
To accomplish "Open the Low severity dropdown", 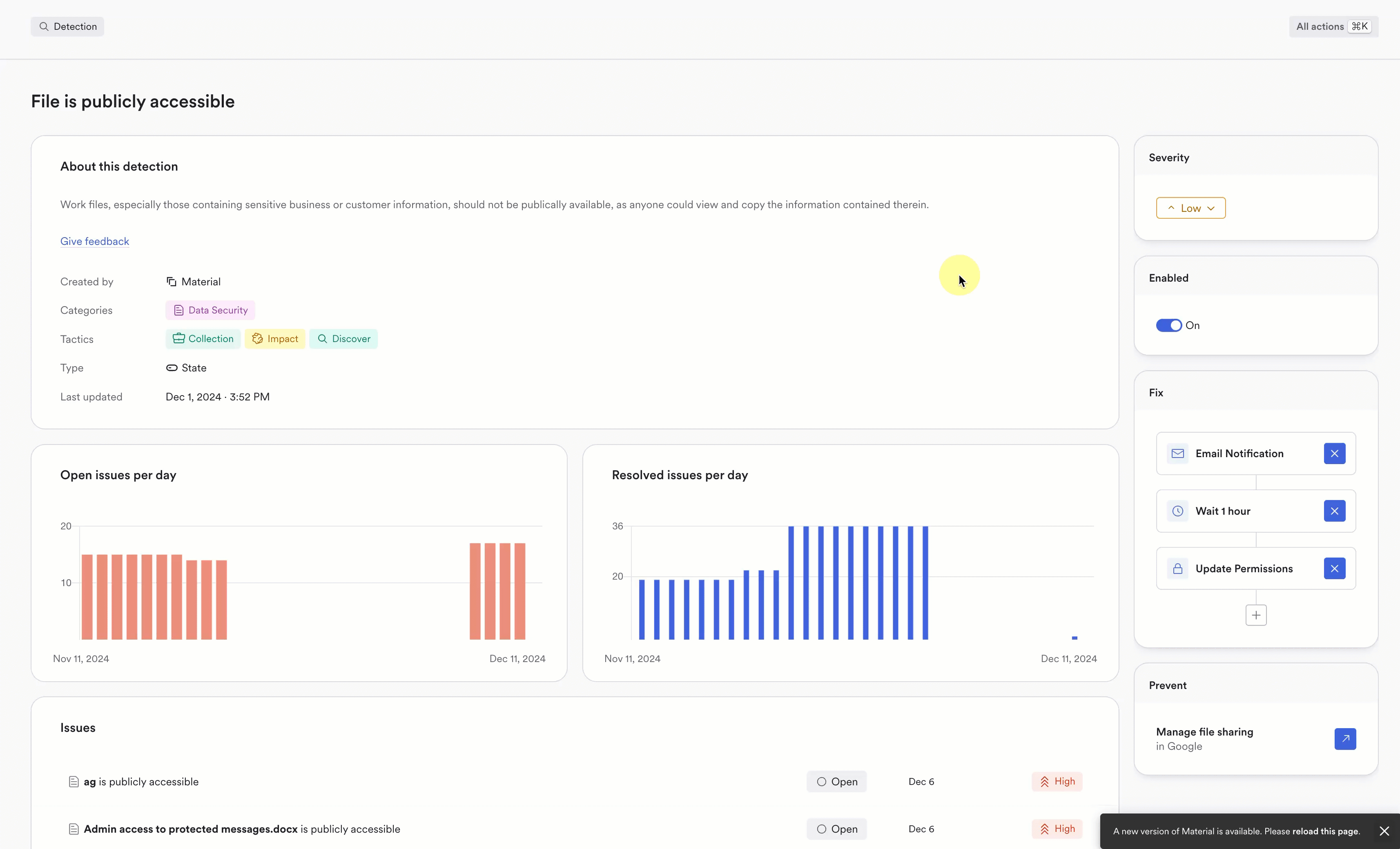I will (1190, 208).
